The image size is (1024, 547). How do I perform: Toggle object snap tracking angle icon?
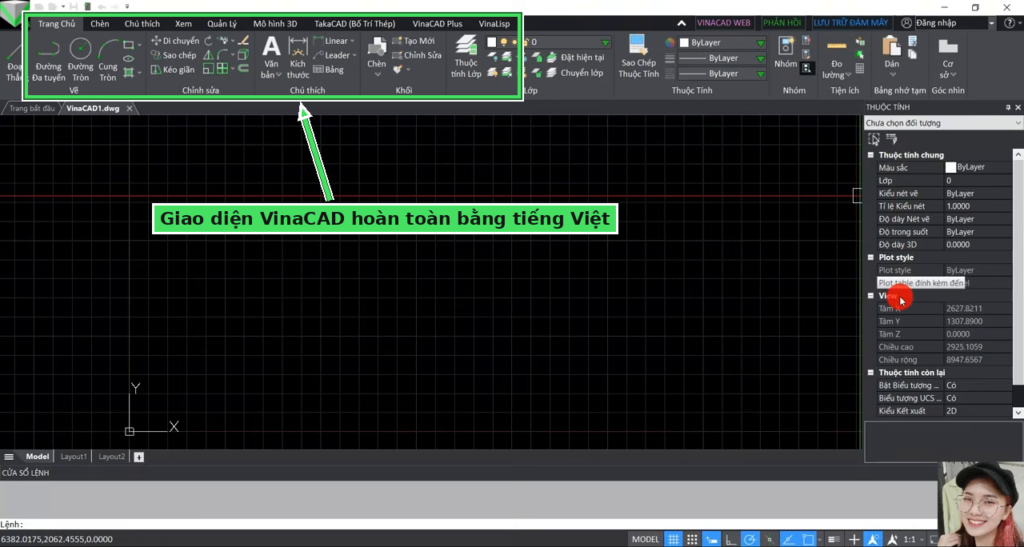click(788, 539)
